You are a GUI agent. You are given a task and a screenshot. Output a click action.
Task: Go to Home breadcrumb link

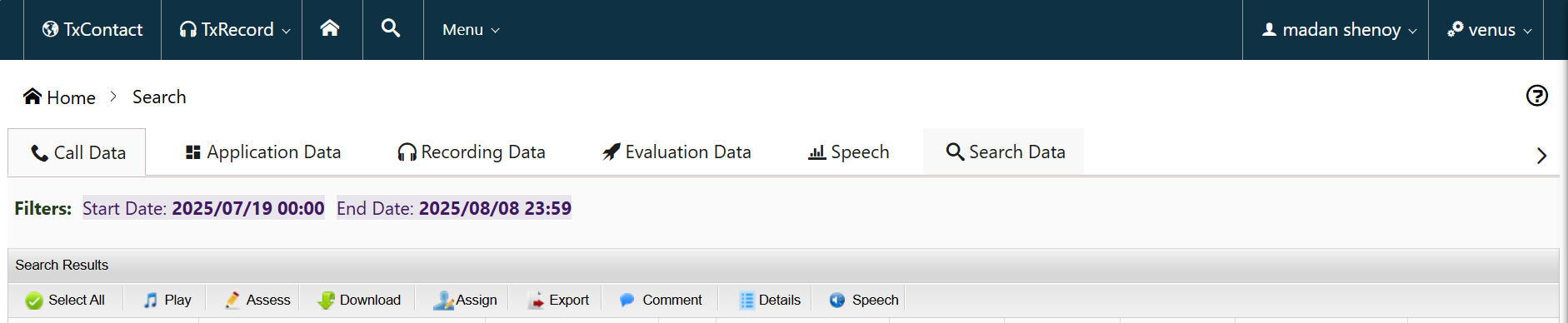pyautogui.click(x=60, y=97)
